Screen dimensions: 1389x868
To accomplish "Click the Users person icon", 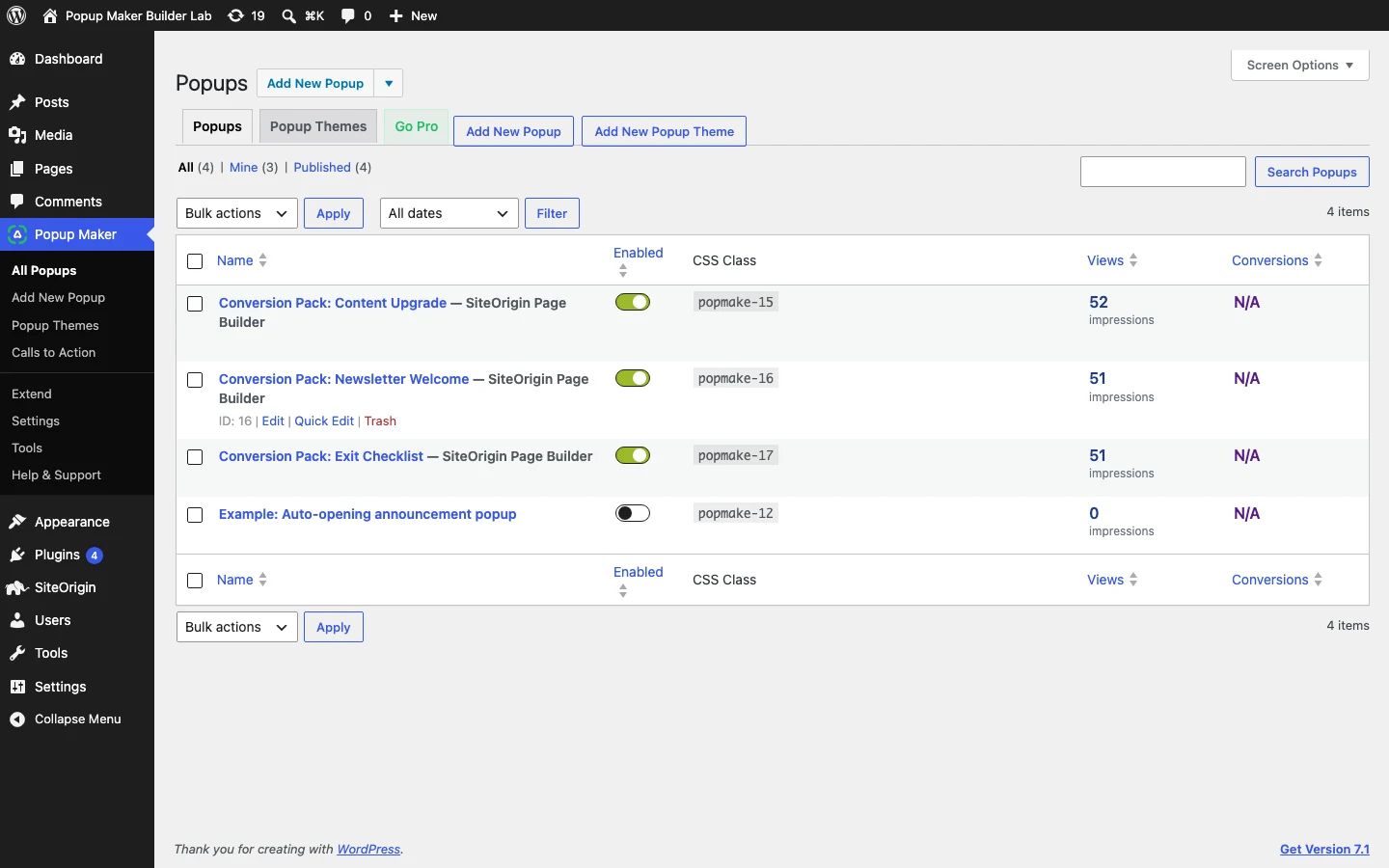I will (17, 620).
